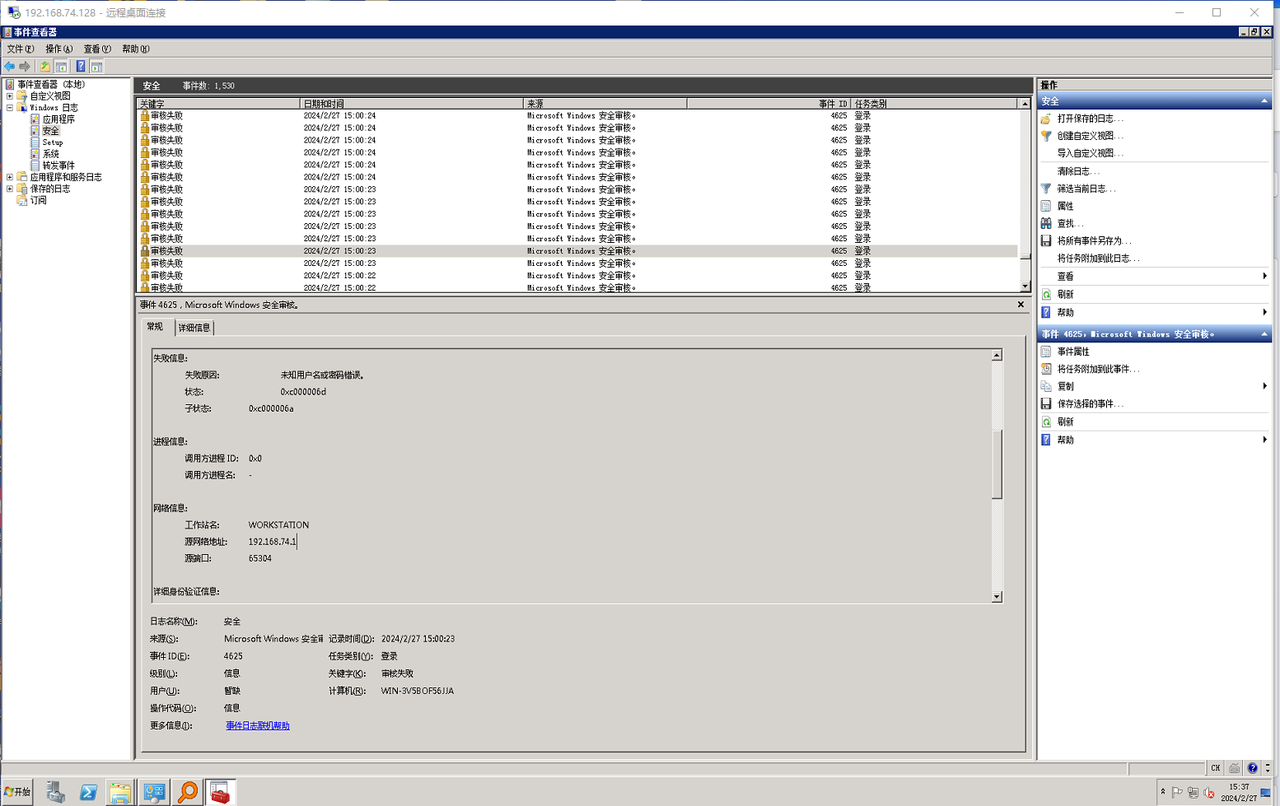Screen dimensions: 1280x806
Task: Open Server Manager from the taskbar
Action: tap(56, 792)
